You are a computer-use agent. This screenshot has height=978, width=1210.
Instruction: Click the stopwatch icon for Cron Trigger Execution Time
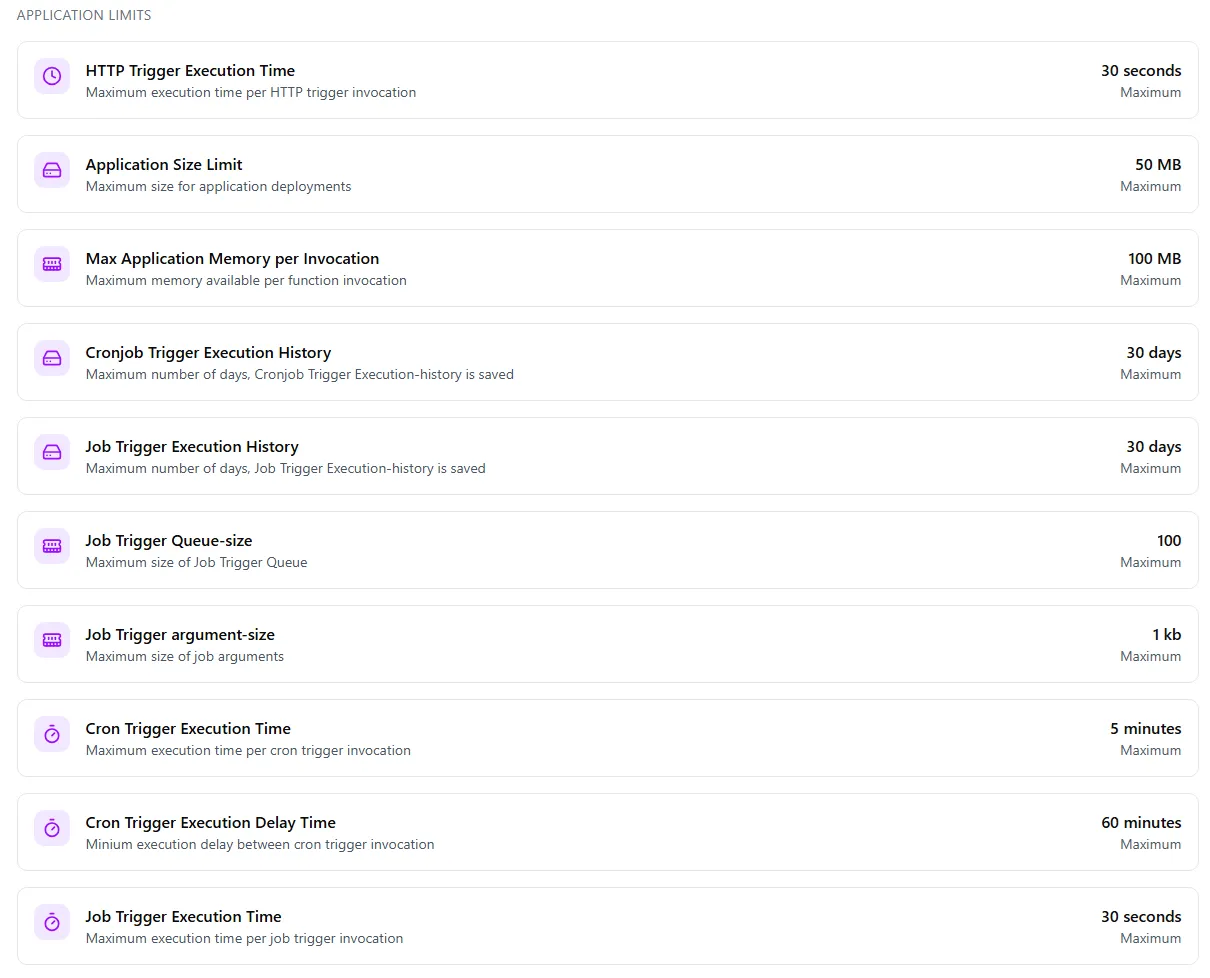(52, 734)
